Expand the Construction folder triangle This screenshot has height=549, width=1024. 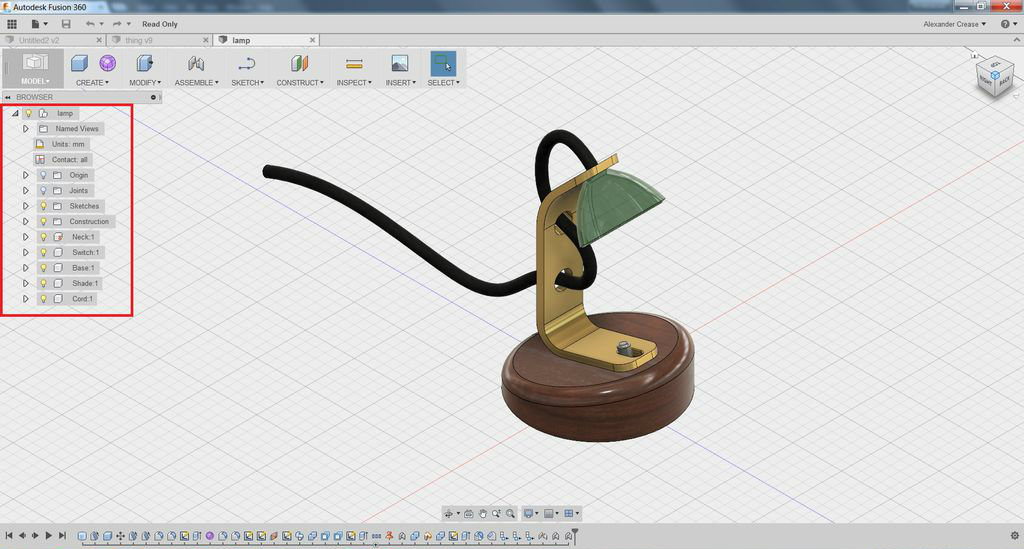(x=25, y=222)
